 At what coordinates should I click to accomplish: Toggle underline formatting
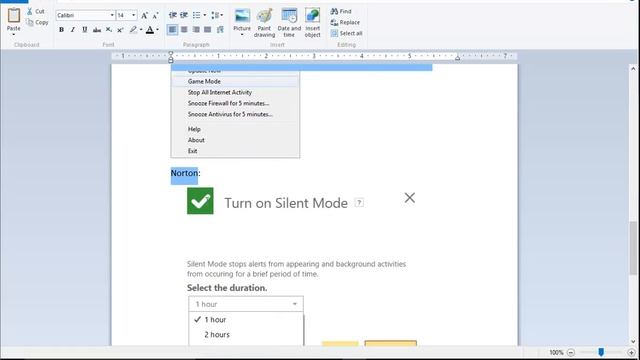(x=84, y=29)
